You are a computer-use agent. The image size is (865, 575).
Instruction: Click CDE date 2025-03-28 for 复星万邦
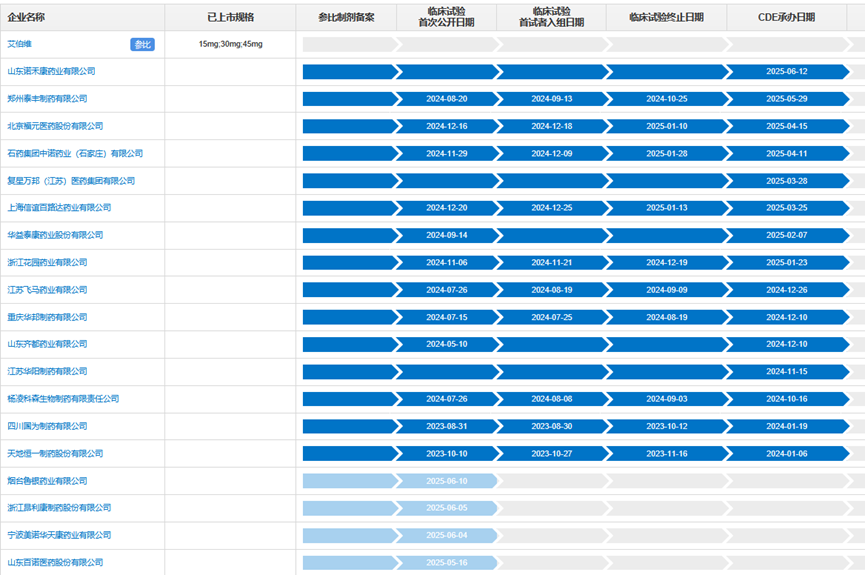[x=787, y=181]
